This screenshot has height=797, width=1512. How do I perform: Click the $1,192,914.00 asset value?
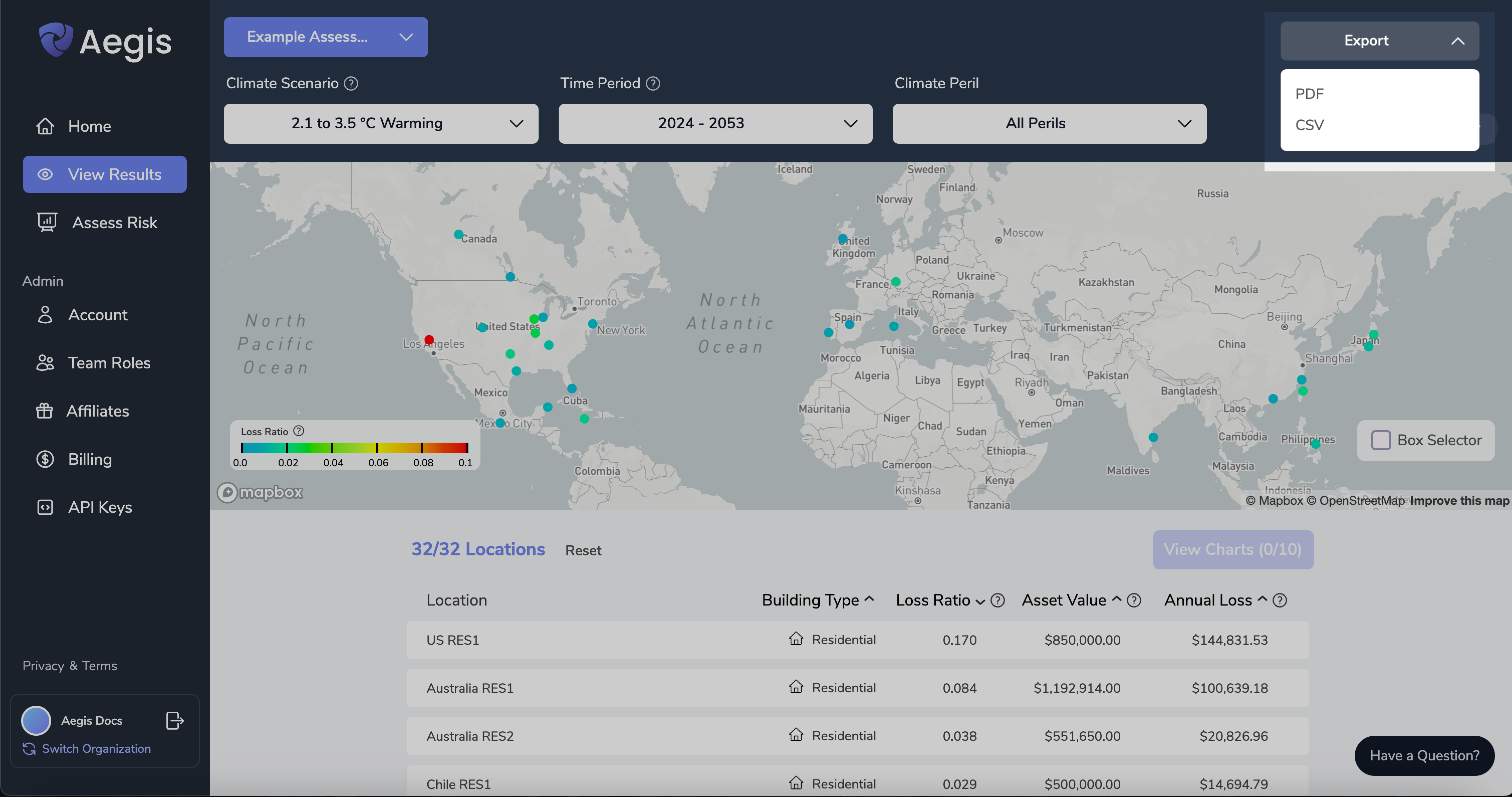[1077, 688]
